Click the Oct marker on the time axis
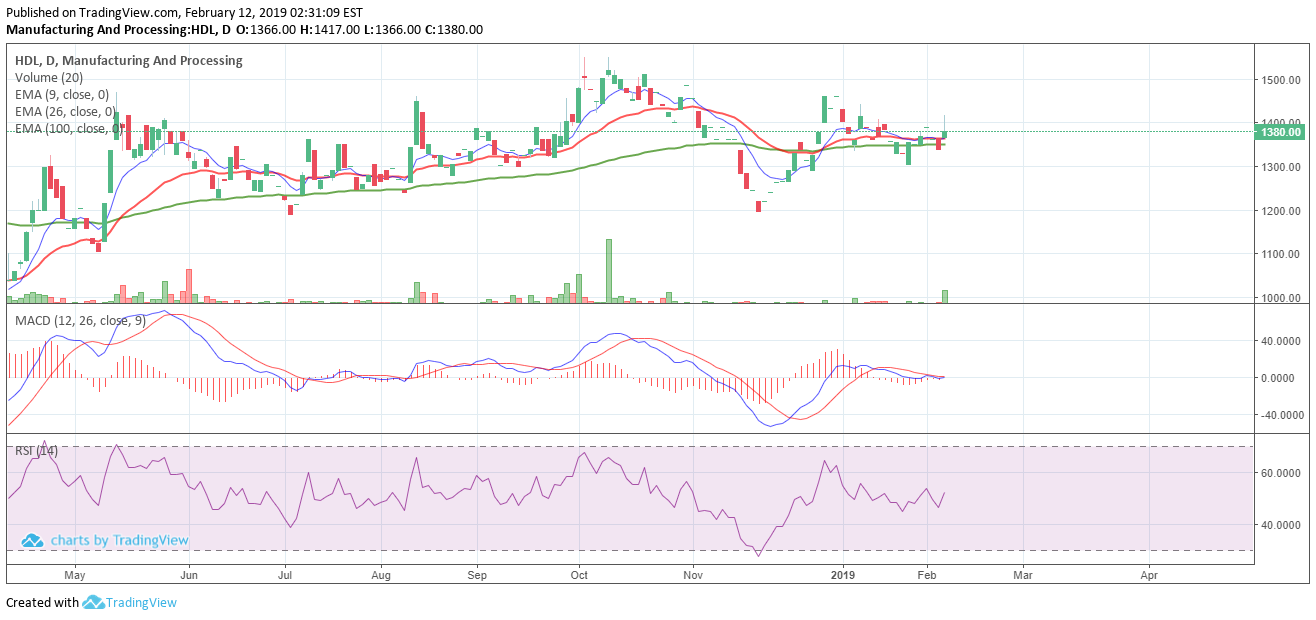 coord(578,576)
